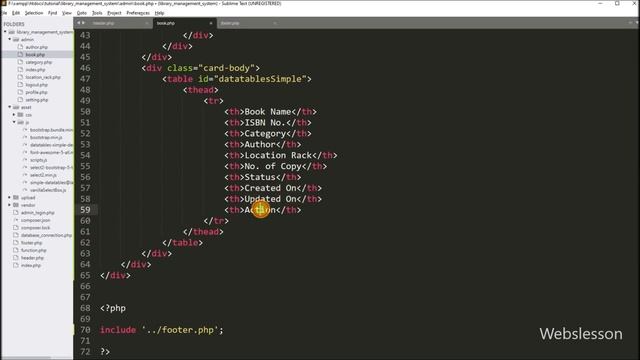Screen dimensions: 640x360
Task: Place cursor in 'Book Name' header text
Action: click(x=268, y=111)
